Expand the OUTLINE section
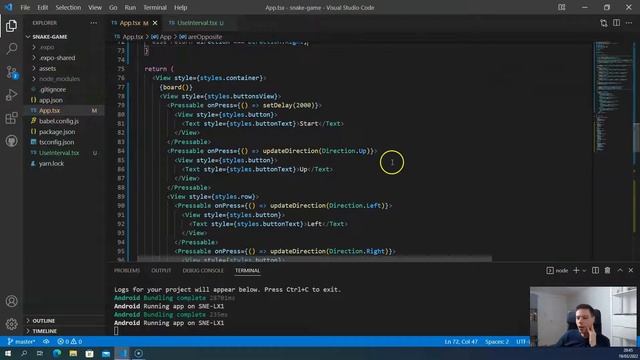This screenshot has height=360, width=640. pos(44,321)
